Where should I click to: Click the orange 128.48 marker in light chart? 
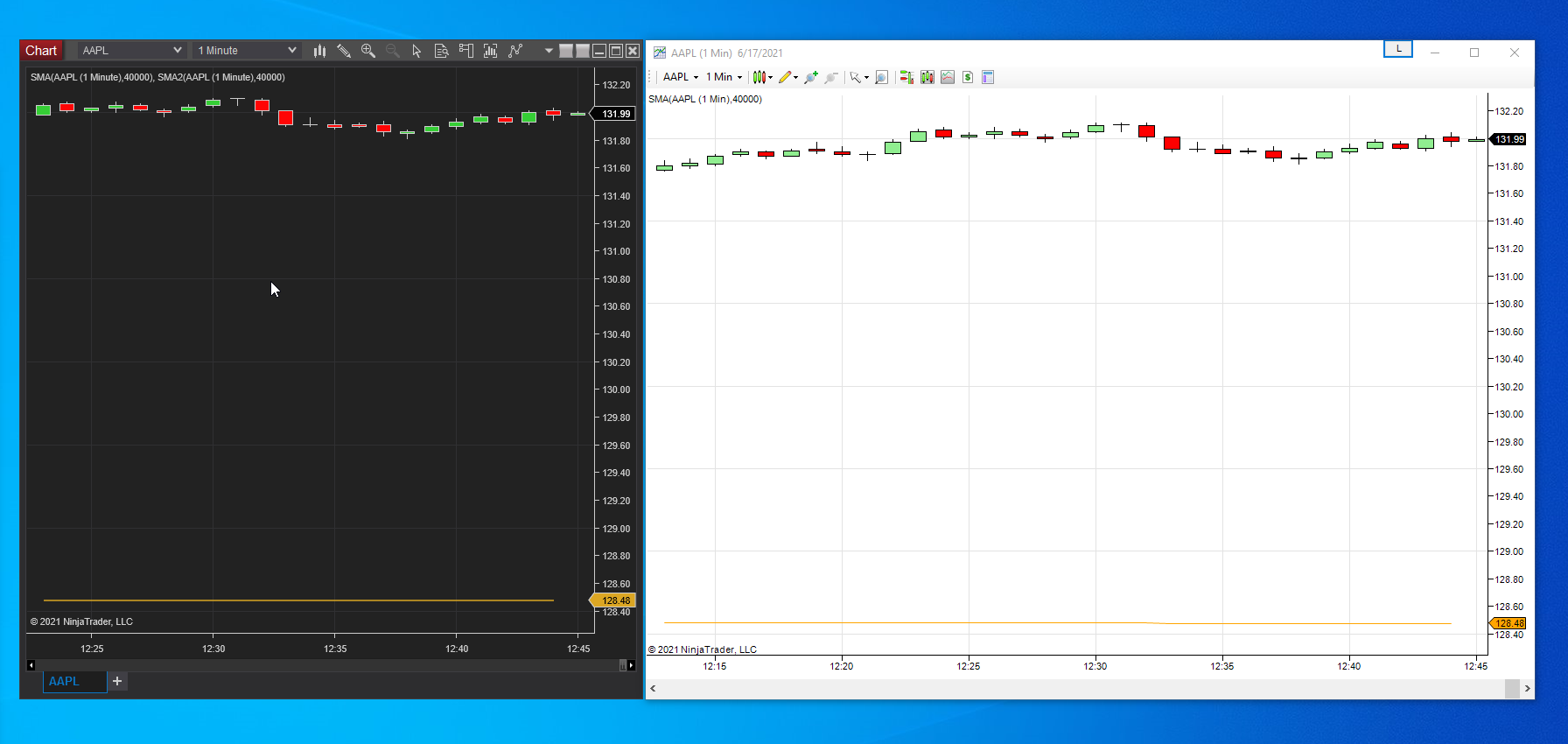[1508, 623]
